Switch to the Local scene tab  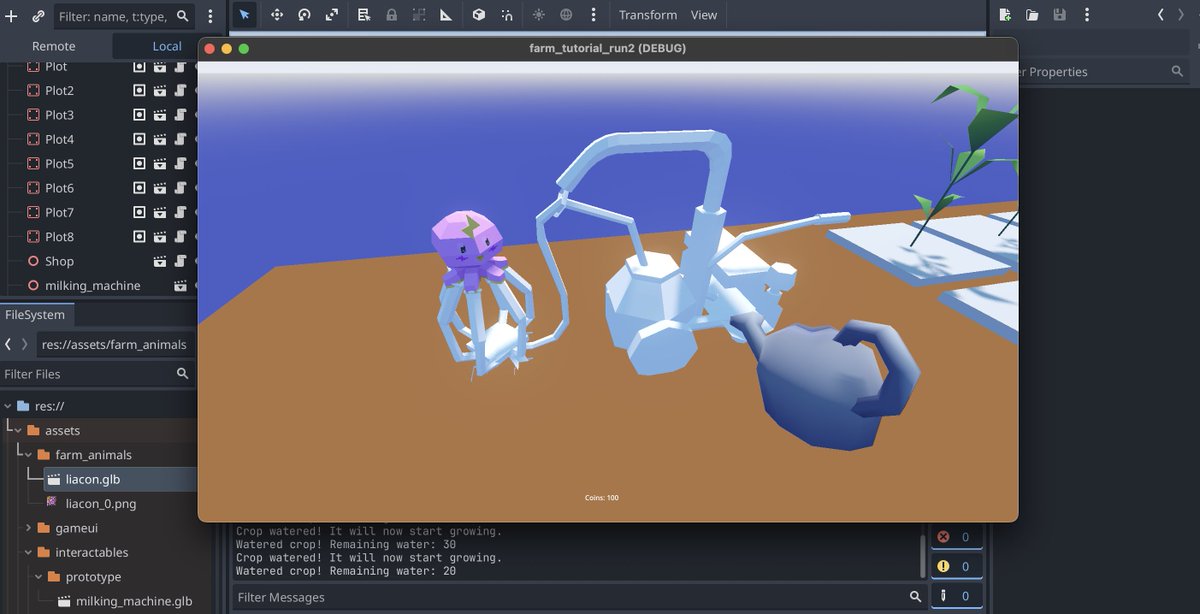click(x=167, y=46)
